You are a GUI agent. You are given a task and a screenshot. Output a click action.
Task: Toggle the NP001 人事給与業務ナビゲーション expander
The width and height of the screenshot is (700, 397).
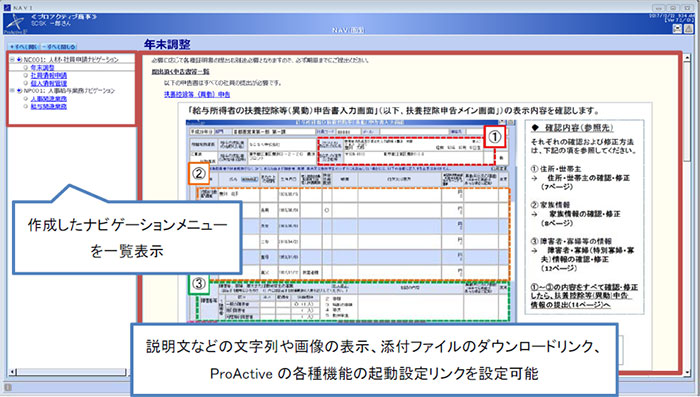click(x=12, y=91)
